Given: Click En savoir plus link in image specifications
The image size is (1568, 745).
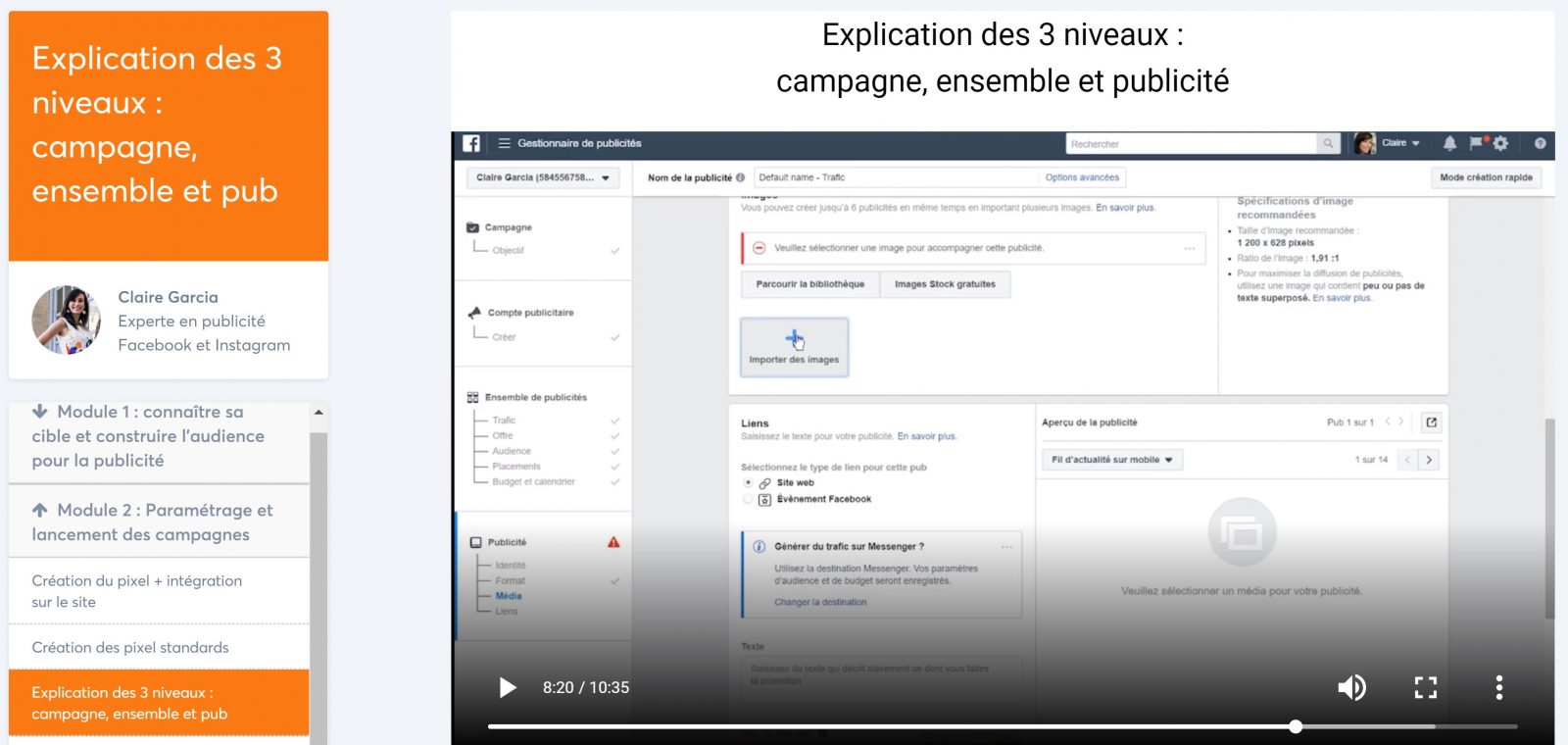Looking at the screenshot, I should click(1342, 298).
